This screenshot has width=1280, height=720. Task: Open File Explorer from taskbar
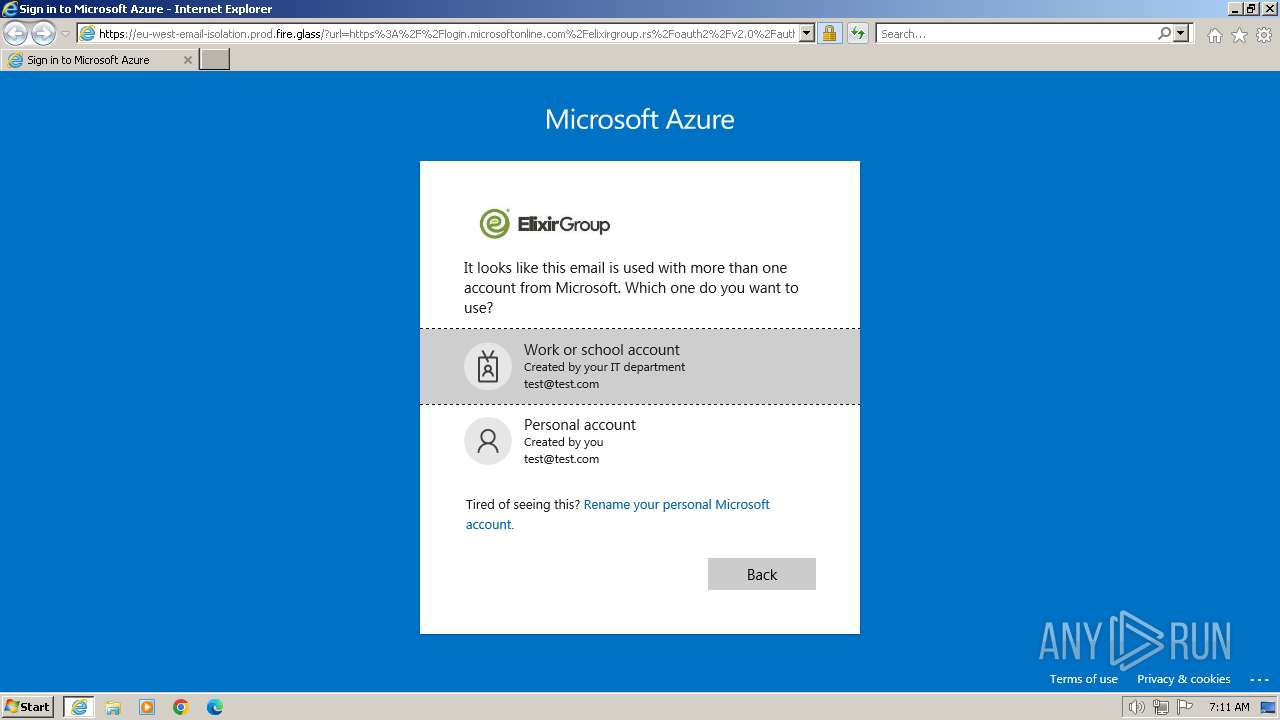[113, 707]
